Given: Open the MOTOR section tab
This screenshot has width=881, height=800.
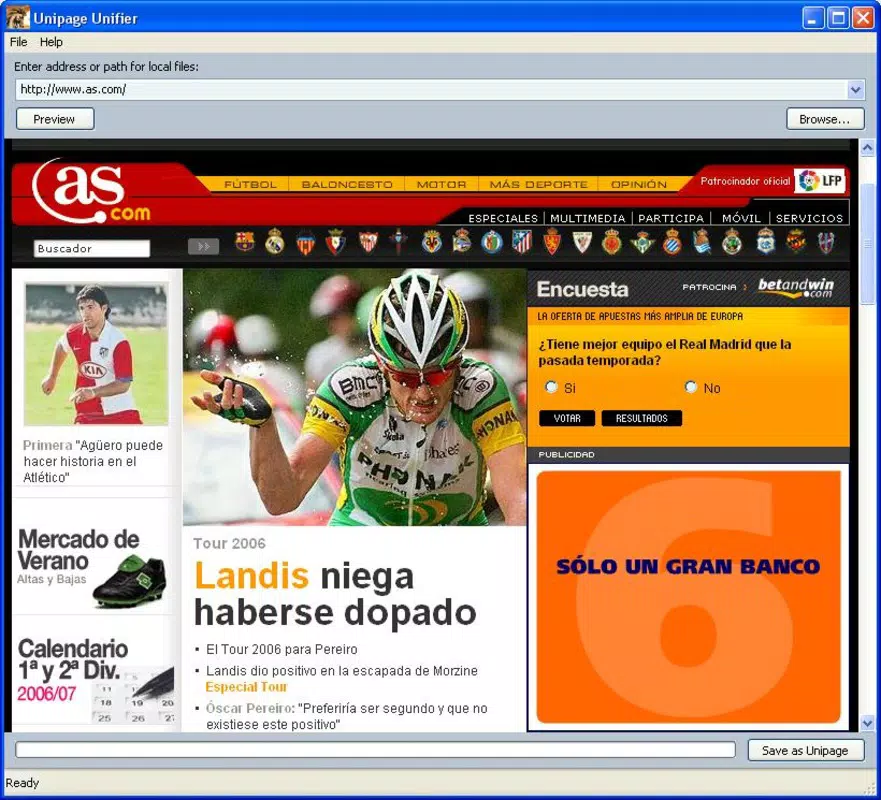Looking at the screenshot, I should tap(441, 184).
